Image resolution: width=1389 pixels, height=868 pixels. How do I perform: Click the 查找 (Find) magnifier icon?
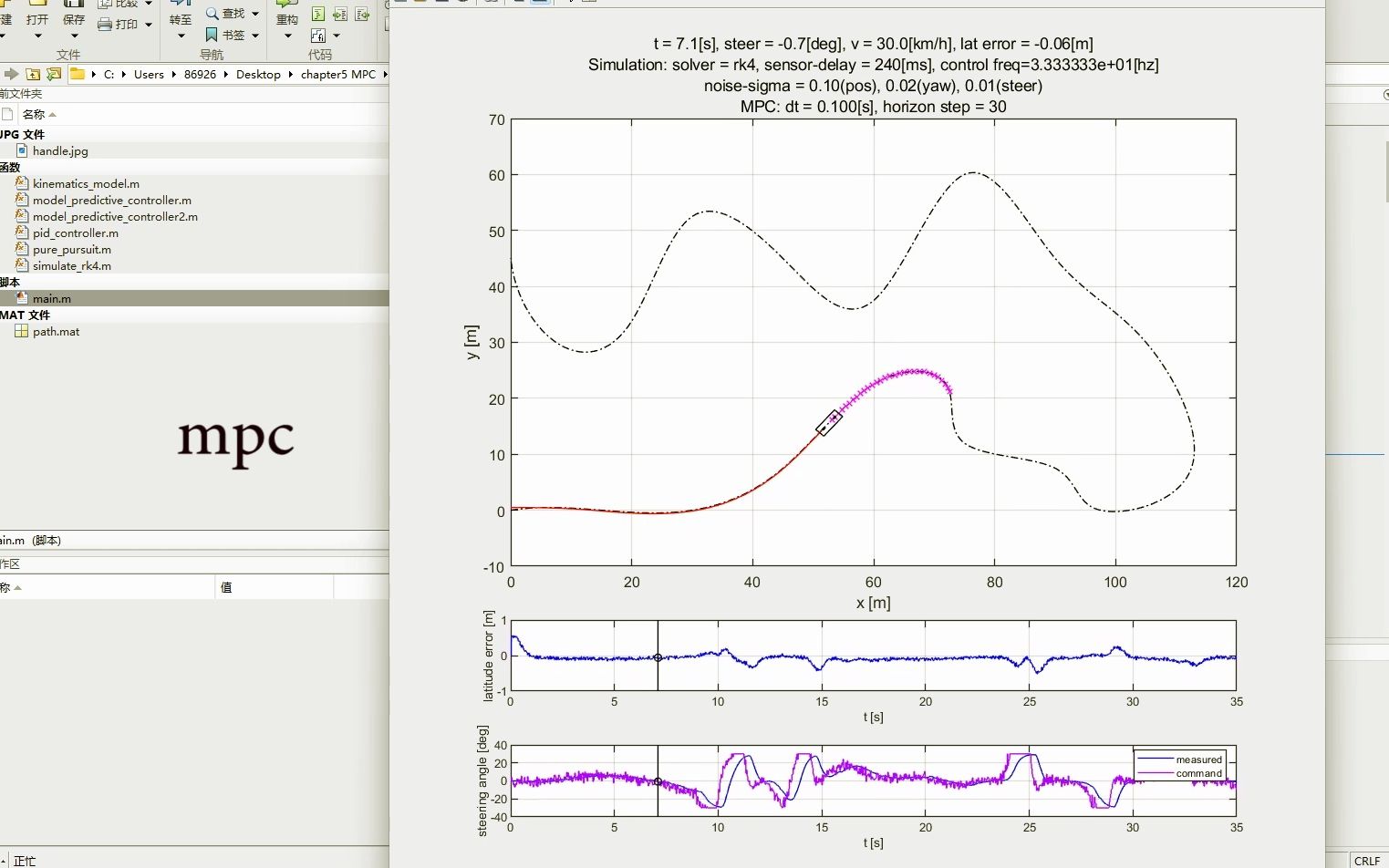pos(212,14)
